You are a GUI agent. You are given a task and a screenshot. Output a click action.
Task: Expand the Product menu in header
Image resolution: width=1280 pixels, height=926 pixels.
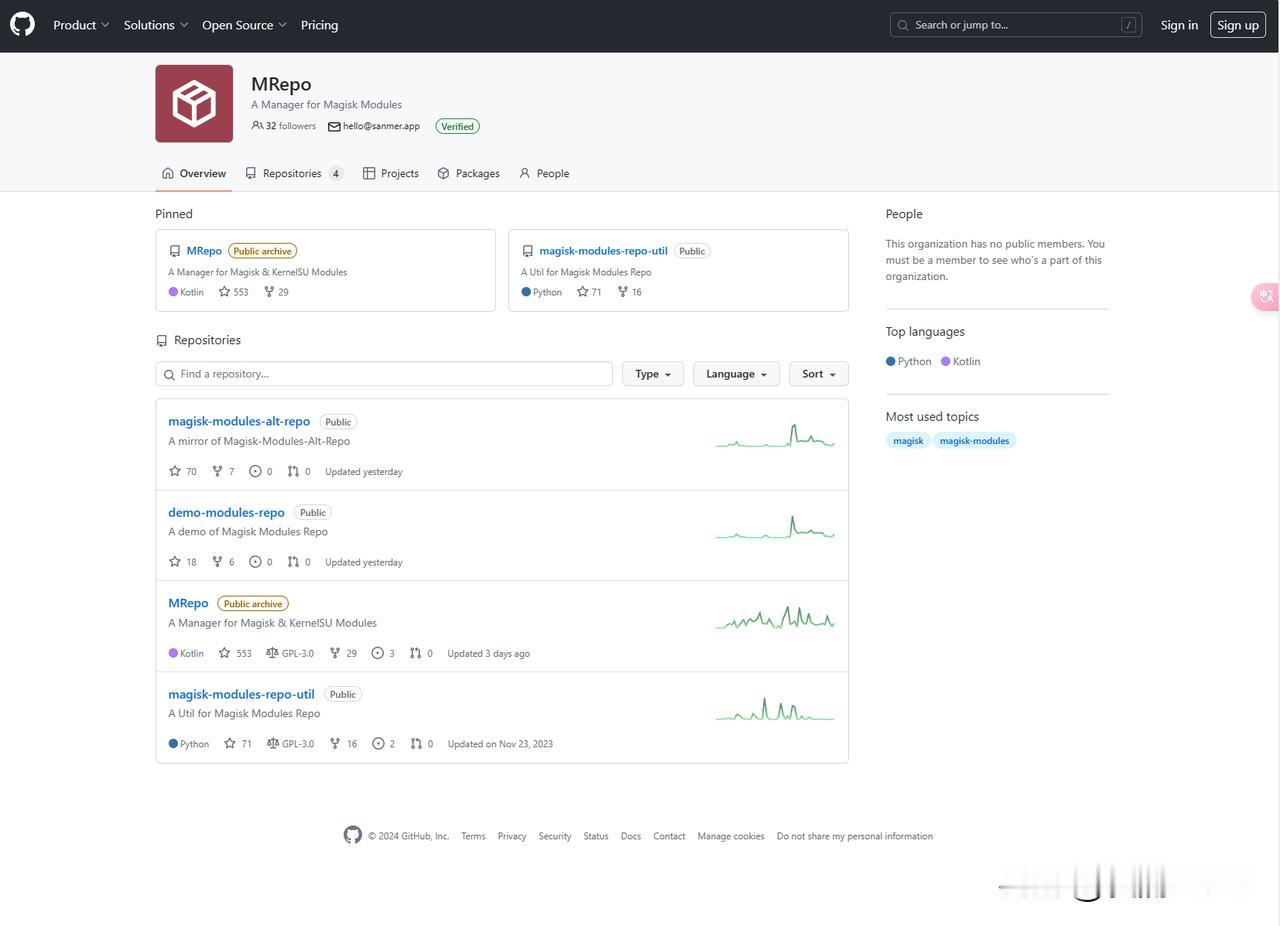[81, 25]
